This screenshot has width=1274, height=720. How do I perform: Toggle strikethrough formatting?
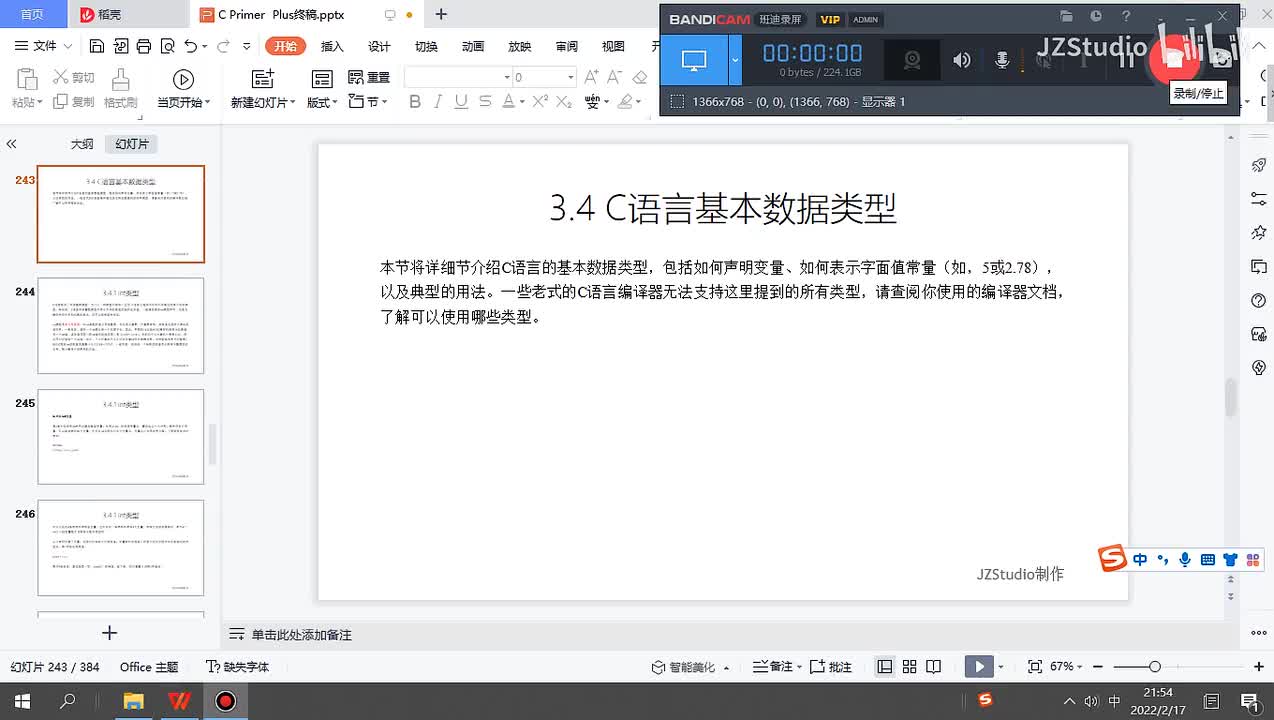point(485,102)
